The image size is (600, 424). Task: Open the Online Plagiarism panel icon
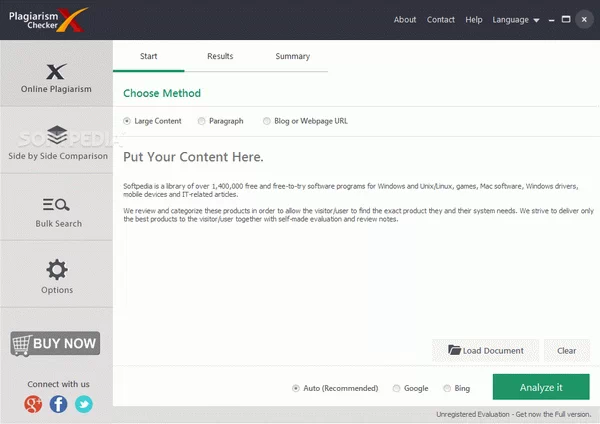(56, 71)
